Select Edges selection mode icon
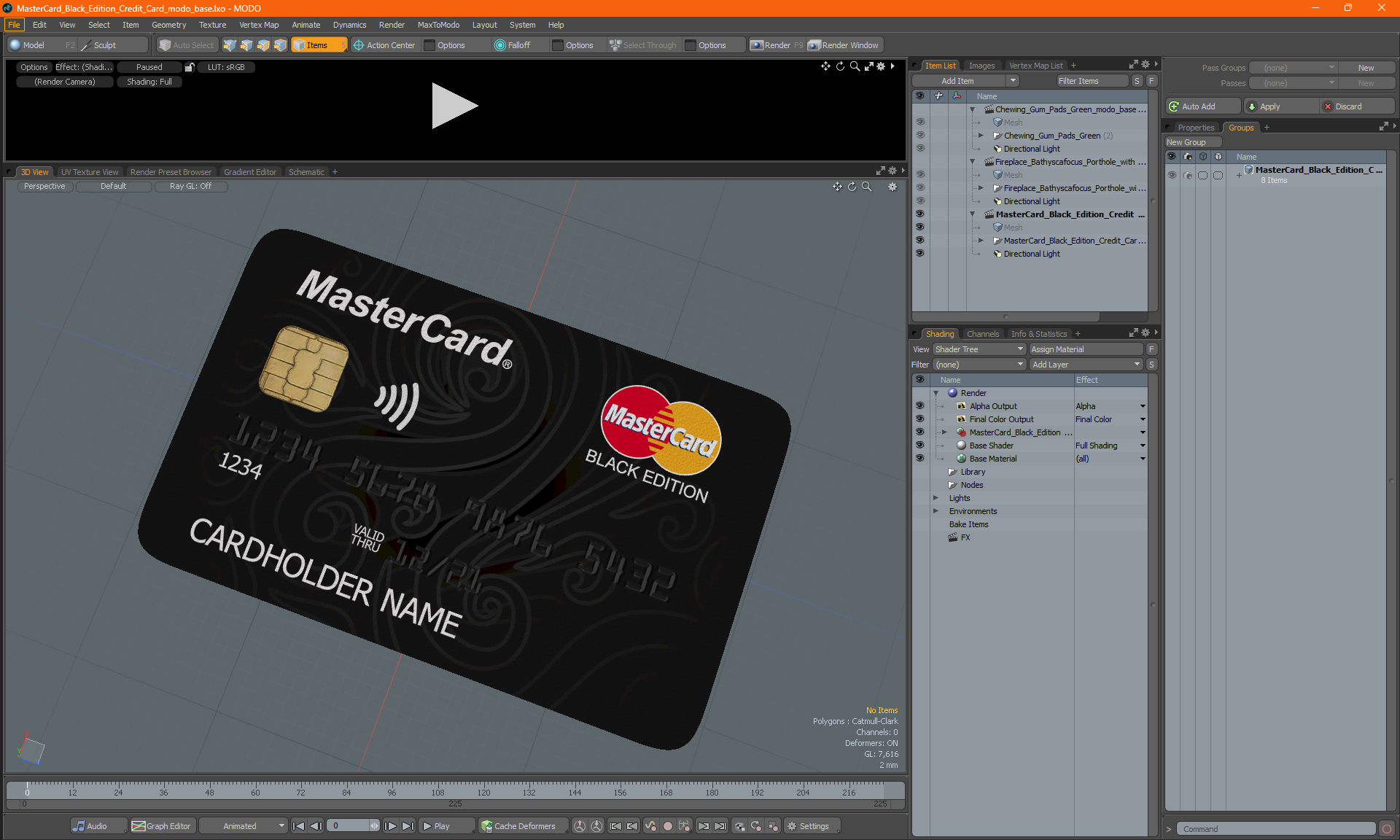 point(246,45)
